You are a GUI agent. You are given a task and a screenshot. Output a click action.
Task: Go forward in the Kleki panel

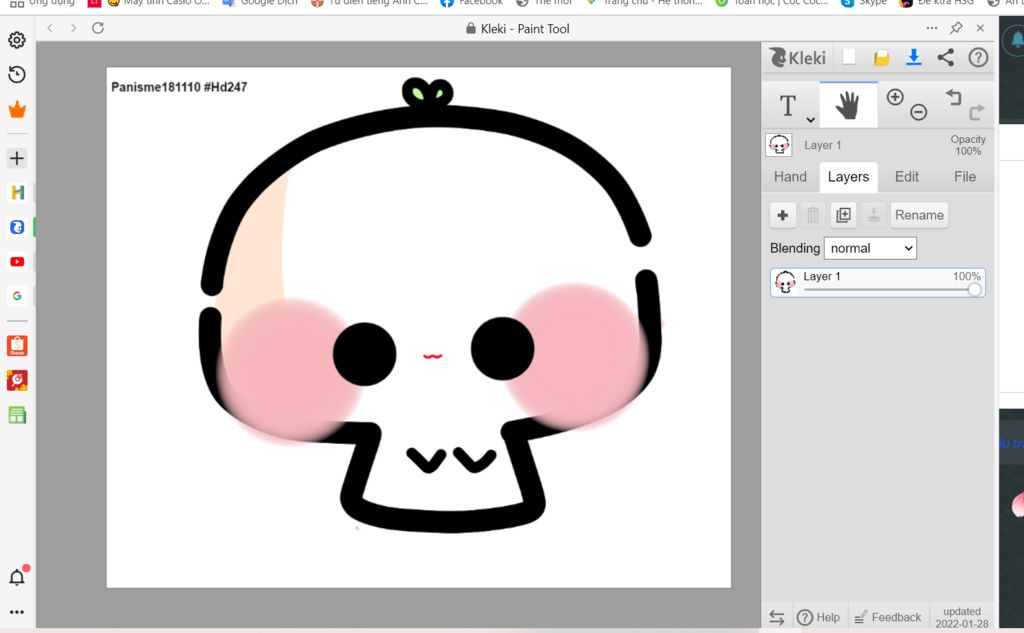tap(73, 28)
